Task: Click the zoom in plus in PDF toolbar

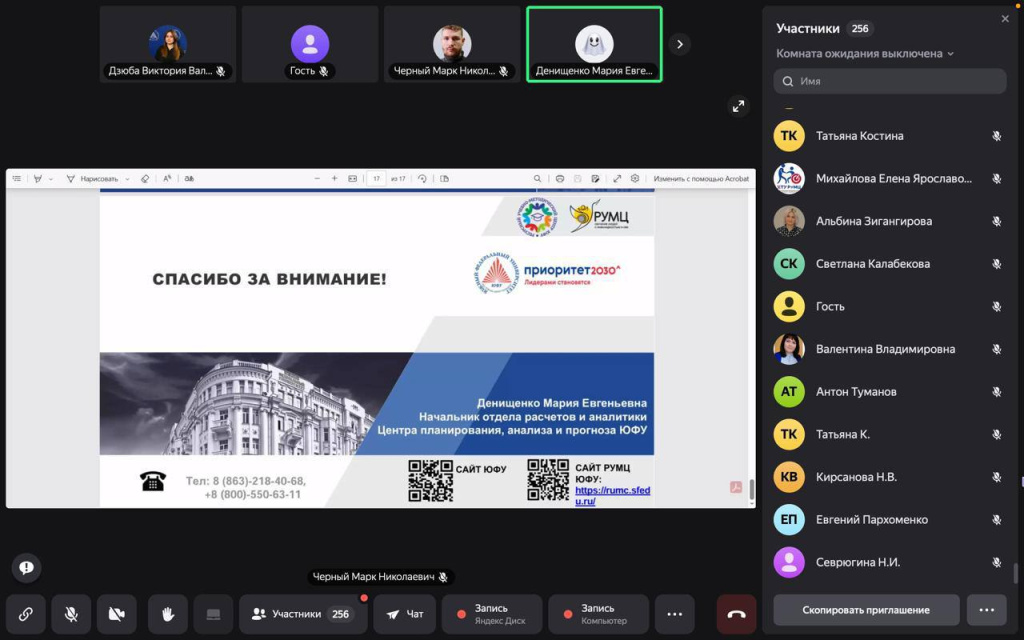Action: tap(334, 179)
